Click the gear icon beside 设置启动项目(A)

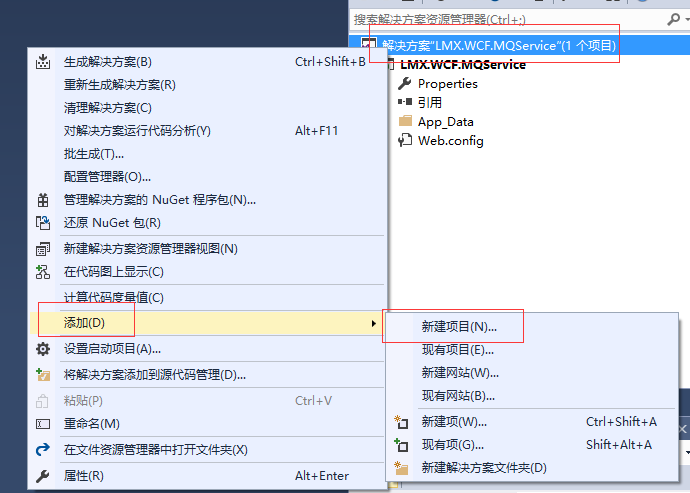click(43, 349)
